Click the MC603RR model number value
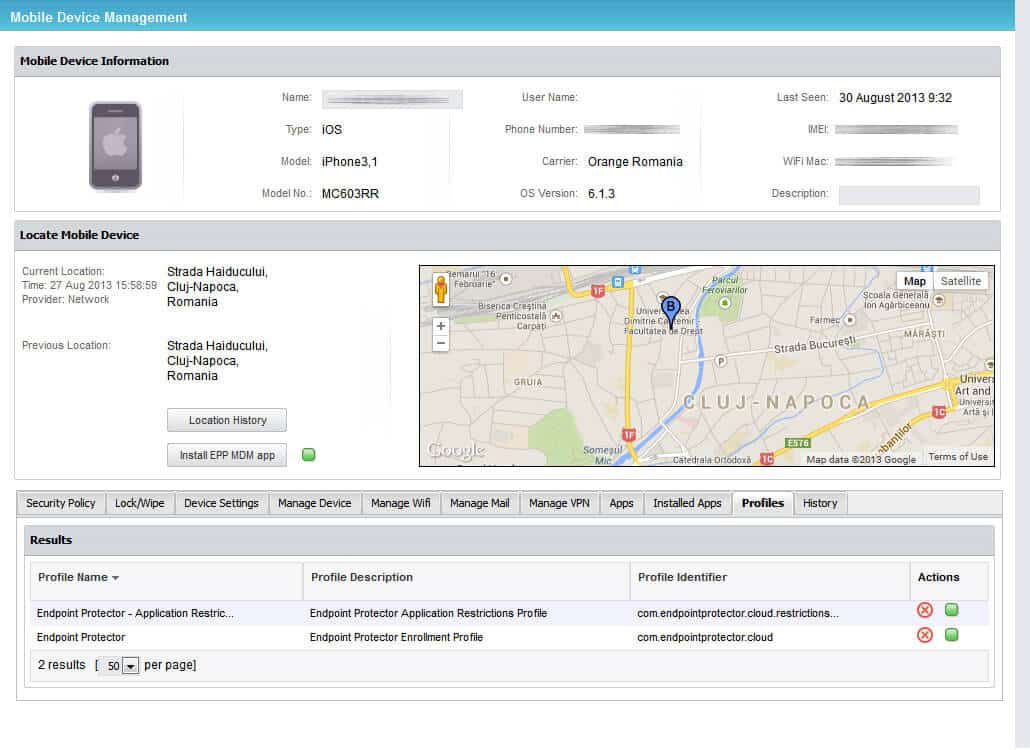The width and height of the screenshot is (1030, 750). pos(350,194)
